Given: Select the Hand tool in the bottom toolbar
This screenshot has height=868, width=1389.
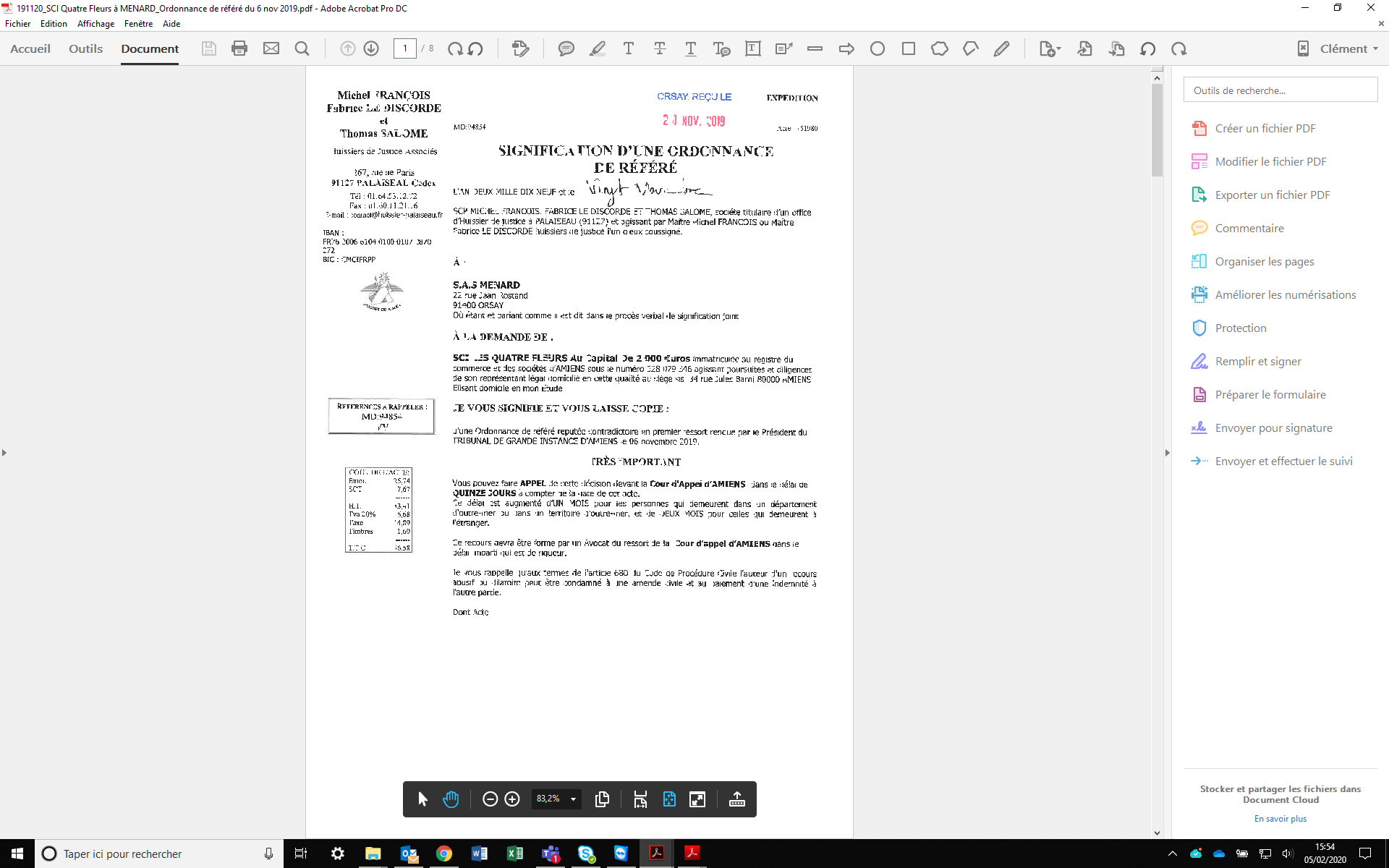Looking at the screenshot, I should 451,799.
